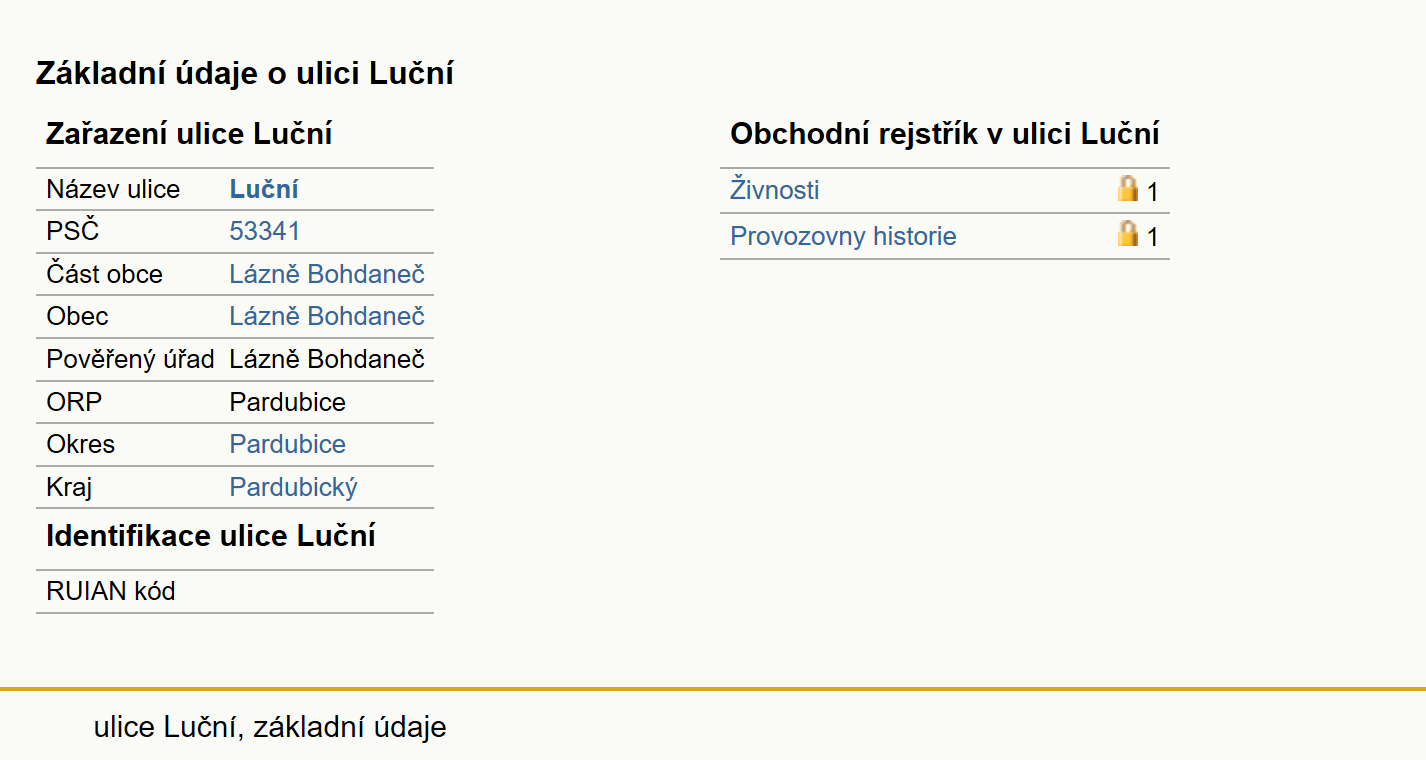
Task: Open Pardubice link in Okres row
Action: click(x=288, y=444)
